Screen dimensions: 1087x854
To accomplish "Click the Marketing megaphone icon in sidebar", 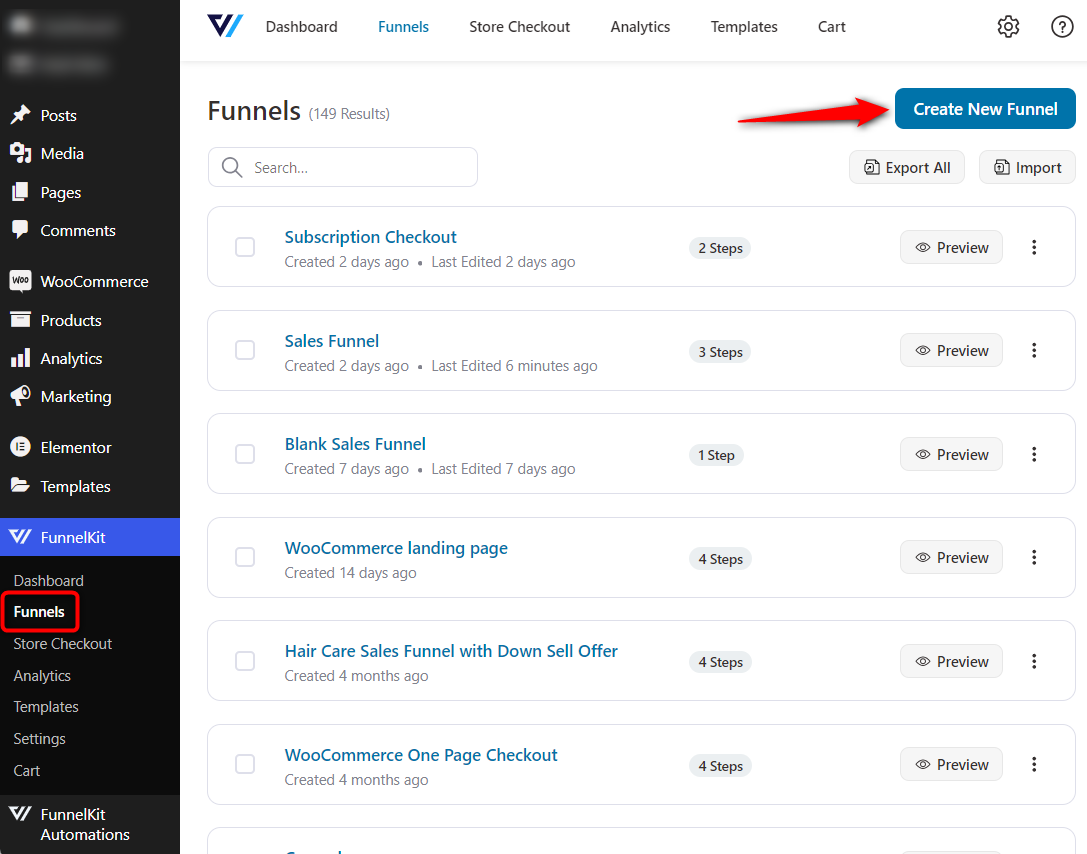I will pos(20,396).
